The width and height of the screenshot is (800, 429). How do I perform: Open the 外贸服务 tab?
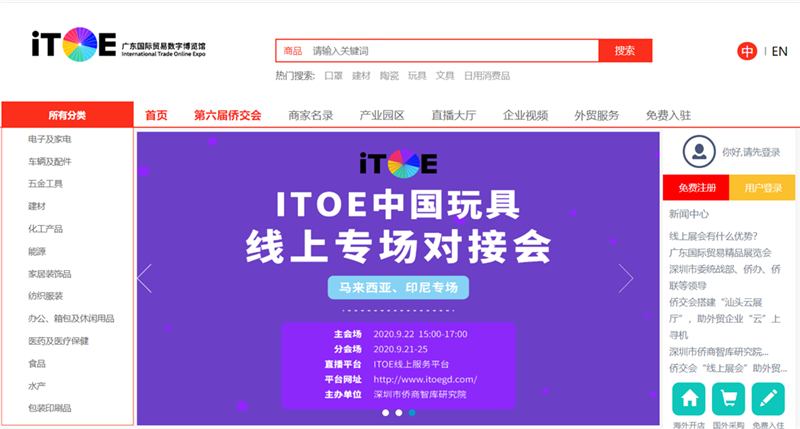pos(596,115)
